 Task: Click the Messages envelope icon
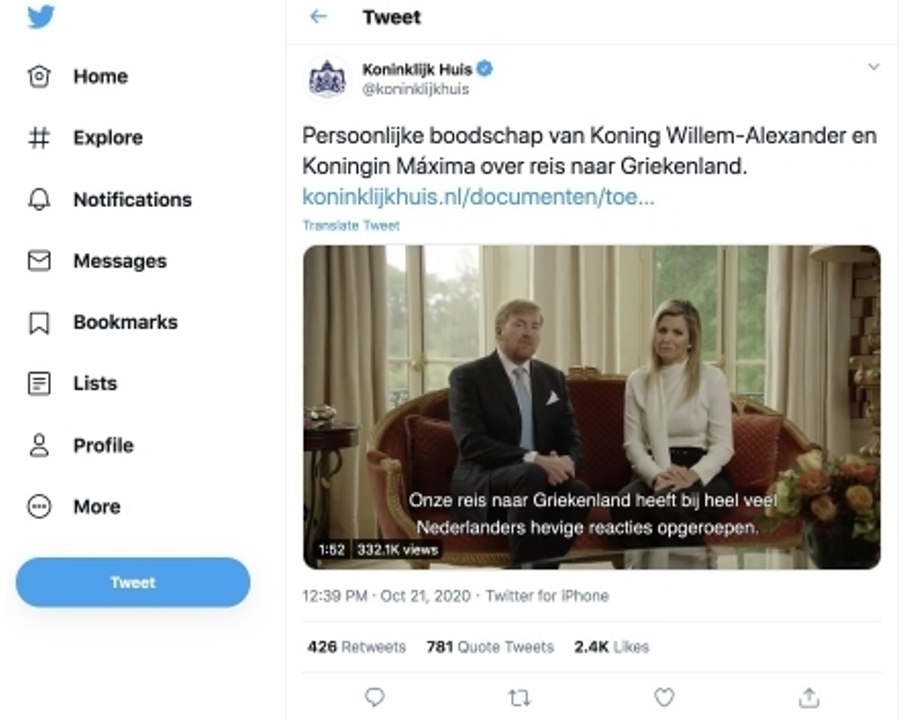click(39, 261)
